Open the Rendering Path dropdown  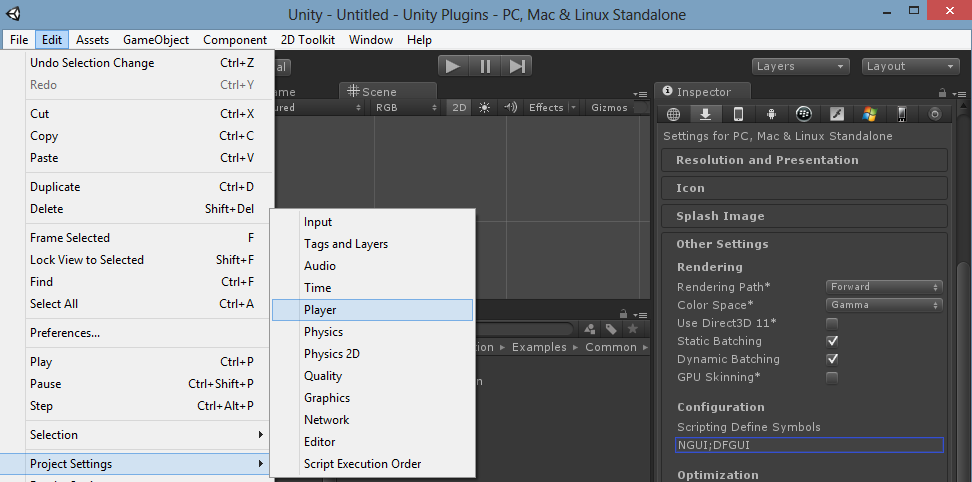tap(884, 287)
